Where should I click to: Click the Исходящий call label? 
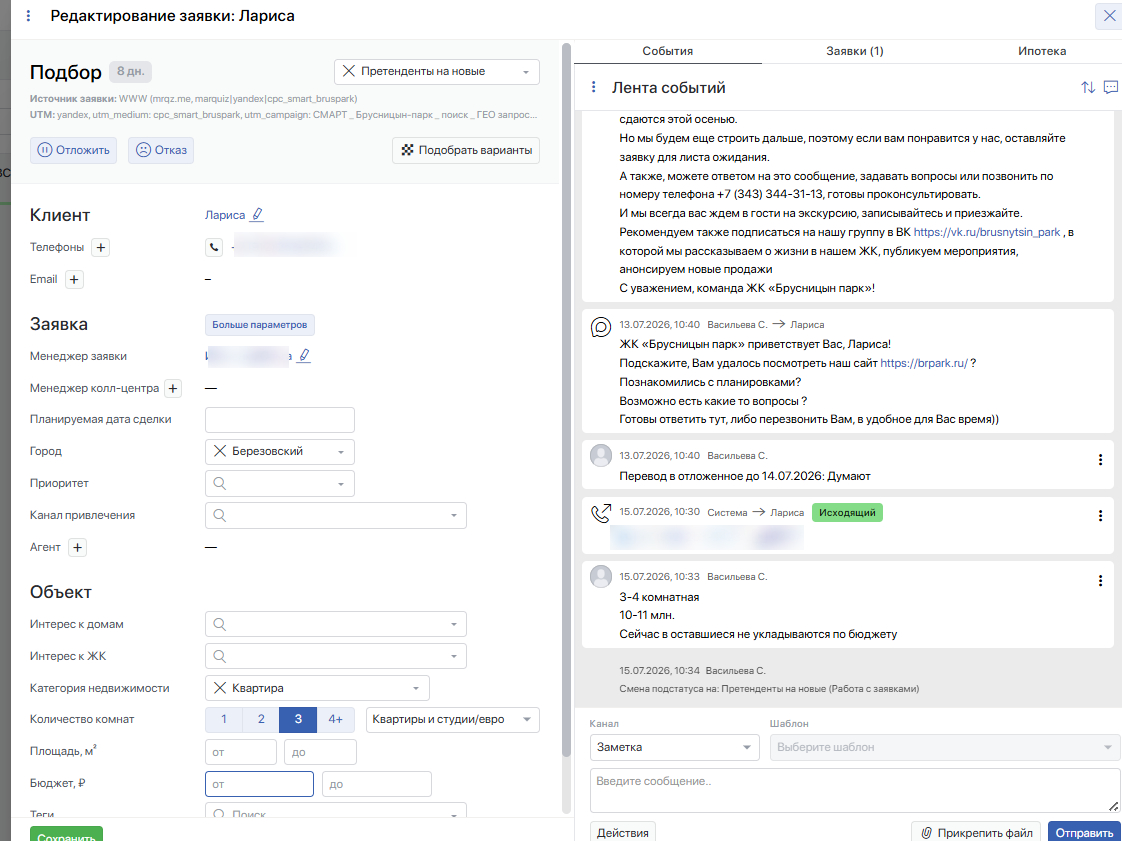click(x=848, y=512)
